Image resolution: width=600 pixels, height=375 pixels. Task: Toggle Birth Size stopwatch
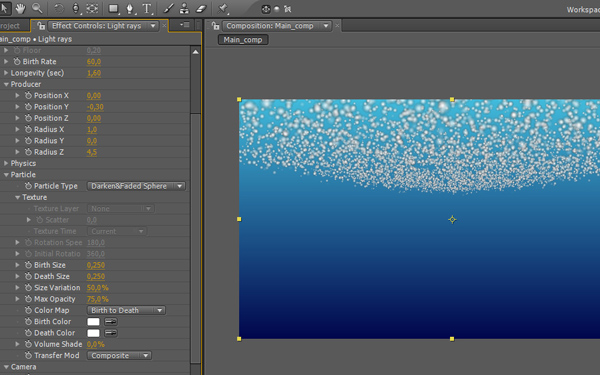[x=28, y=265]
